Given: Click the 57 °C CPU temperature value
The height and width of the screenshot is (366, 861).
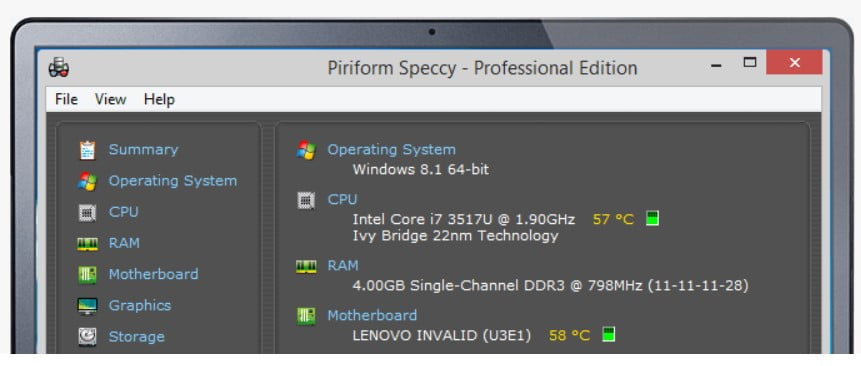Looking at the screenshot, I should (613, 219).
